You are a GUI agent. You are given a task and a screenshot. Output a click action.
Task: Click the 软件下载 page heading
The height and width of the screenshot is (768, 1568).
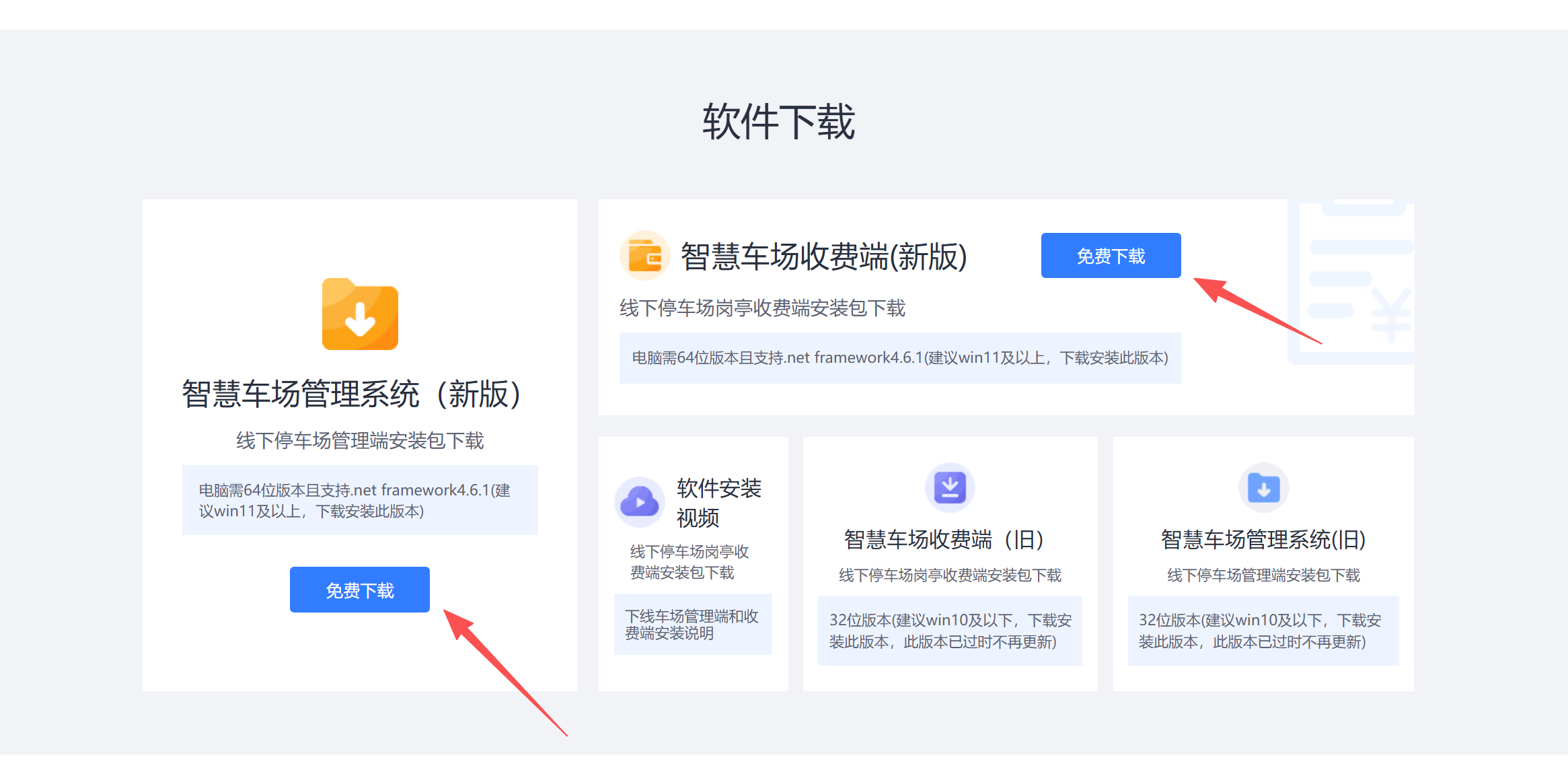pyautogui.click(x=779, y=122)
